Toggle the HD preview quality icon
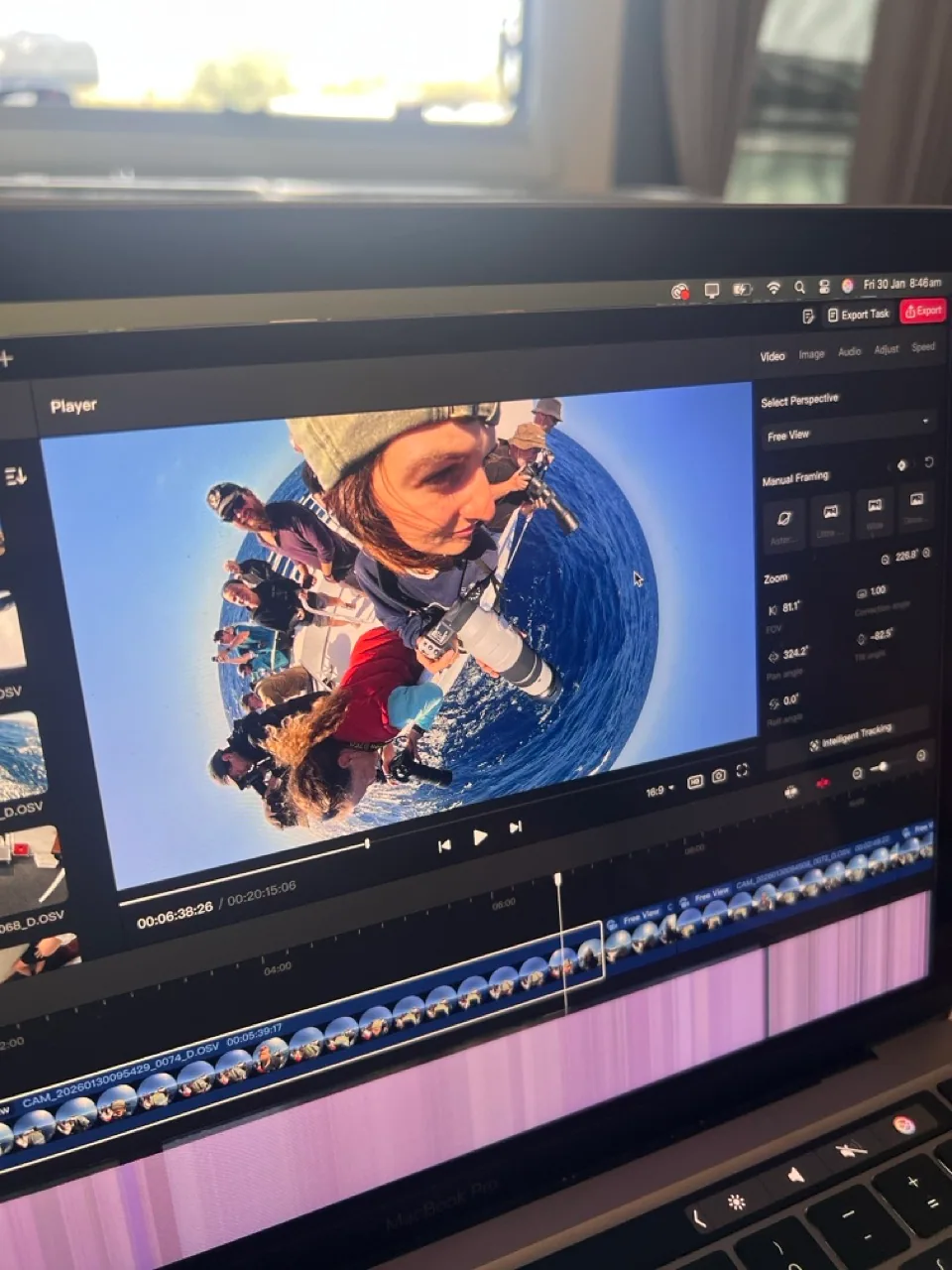This screenshot has height=1270, width=952. pyautogui.click(x=694, y=782)
